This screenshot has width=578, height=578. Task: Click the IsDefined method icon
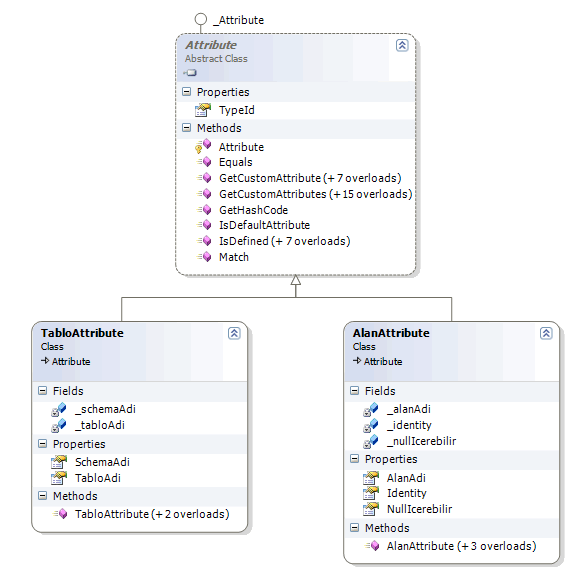pyautogui.click(x=204, y=241)
